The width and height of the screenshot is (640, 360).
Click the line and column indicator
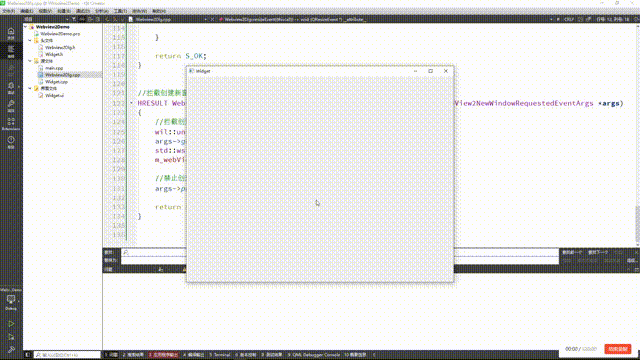[614, 19]
